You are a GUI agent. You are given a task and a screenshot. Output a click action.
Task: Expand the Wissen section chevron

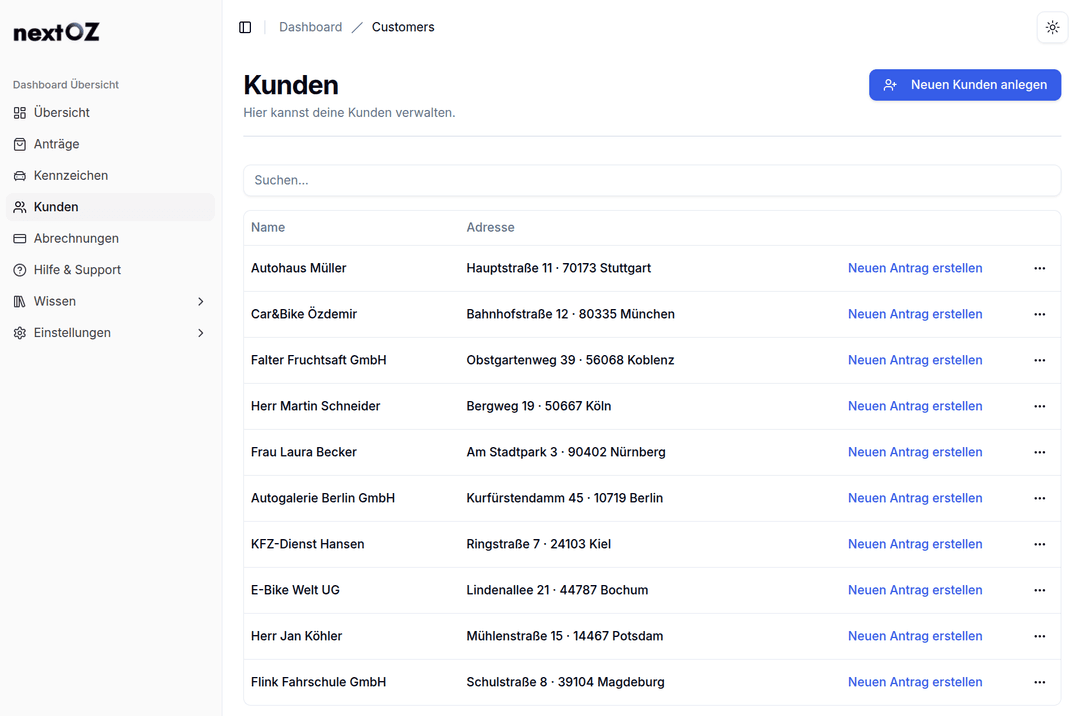point(200,301)
